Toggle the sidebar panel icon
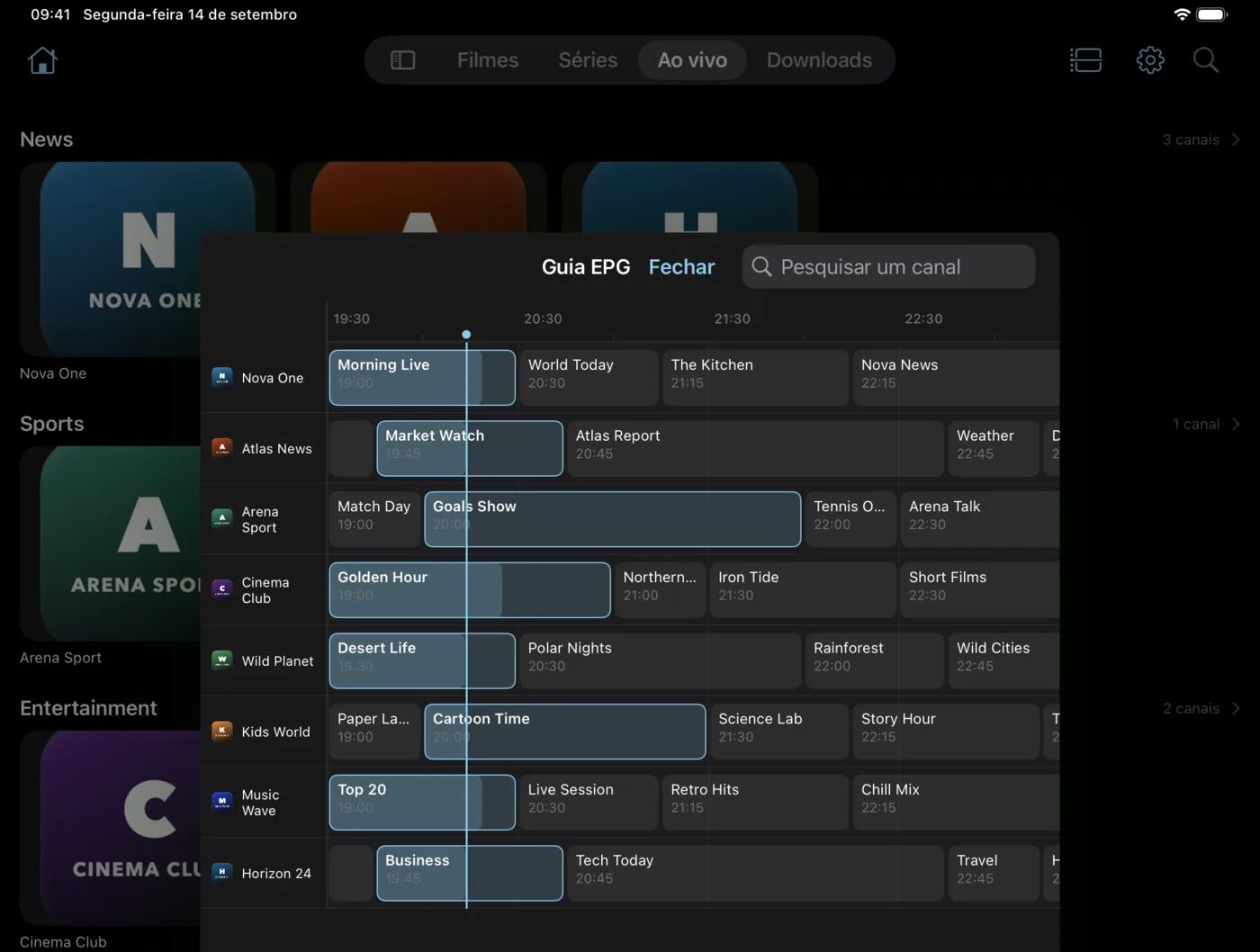The width and height of the screenshot is (1260, 952). tap(402, 60)
